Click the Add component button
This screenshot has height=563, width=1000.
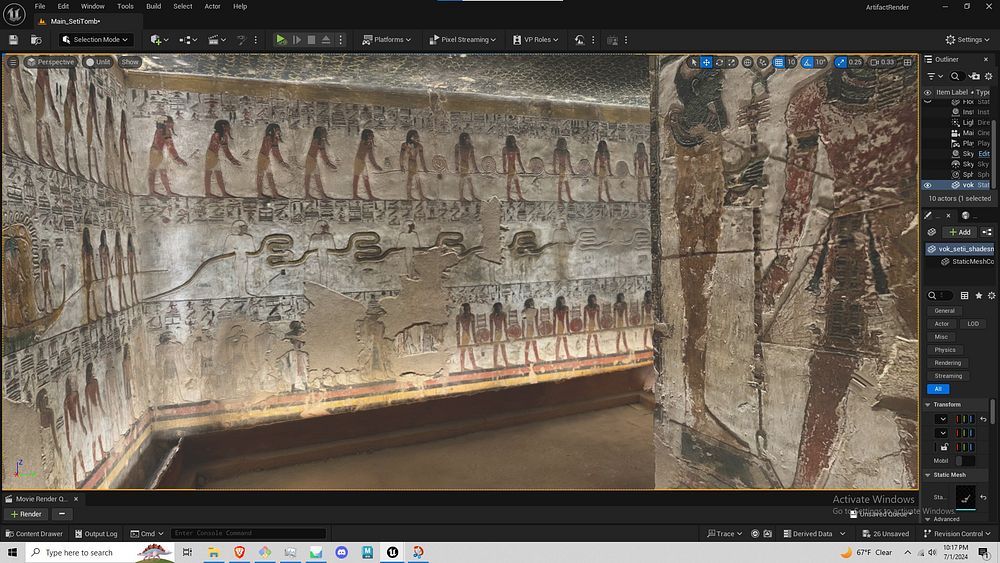click(958, 232)
